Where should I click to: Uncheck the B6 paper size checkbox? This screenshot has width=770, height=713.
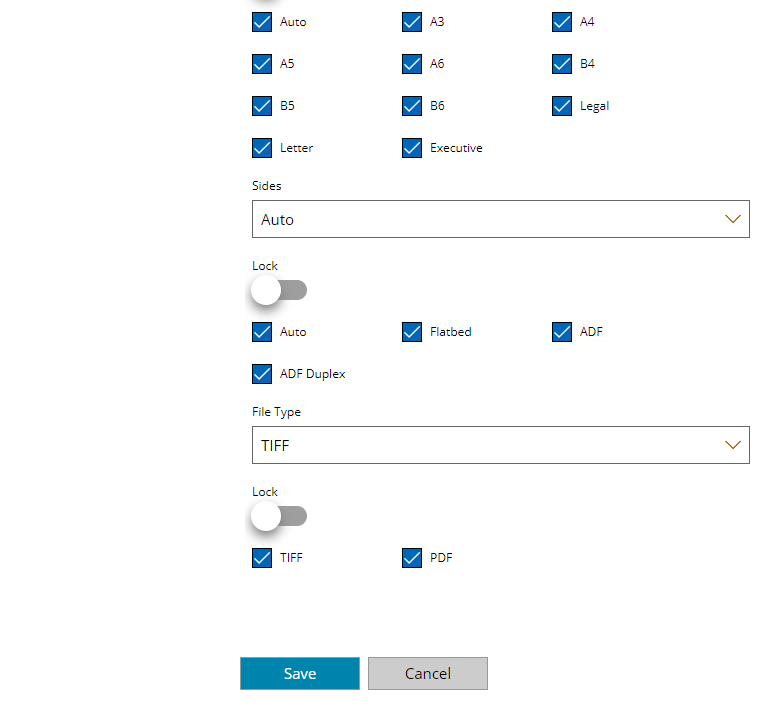[x=412, y=106]
